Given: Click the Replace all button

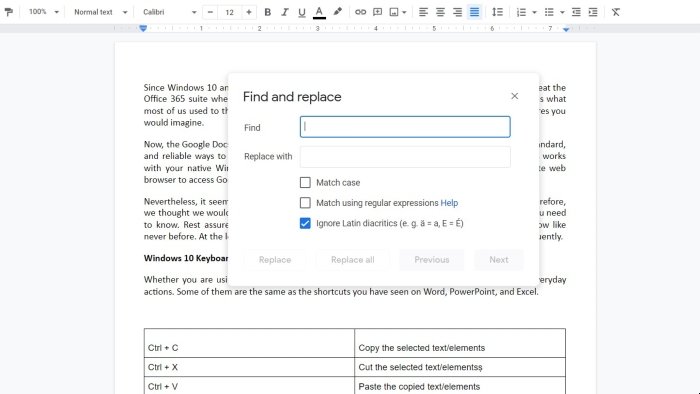Looking at the screenshot, I should [x=353, y=260].
